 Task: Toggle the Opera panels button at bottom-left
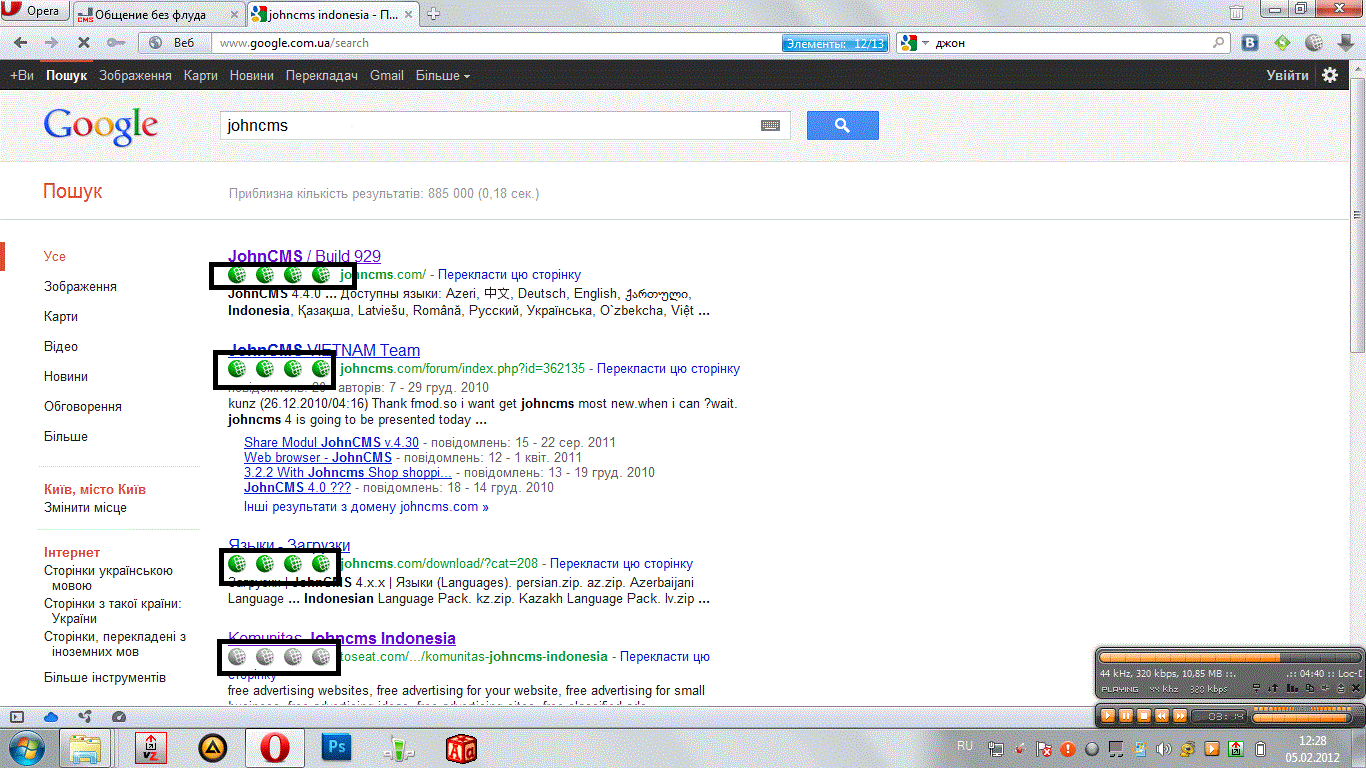coord(17,716)
